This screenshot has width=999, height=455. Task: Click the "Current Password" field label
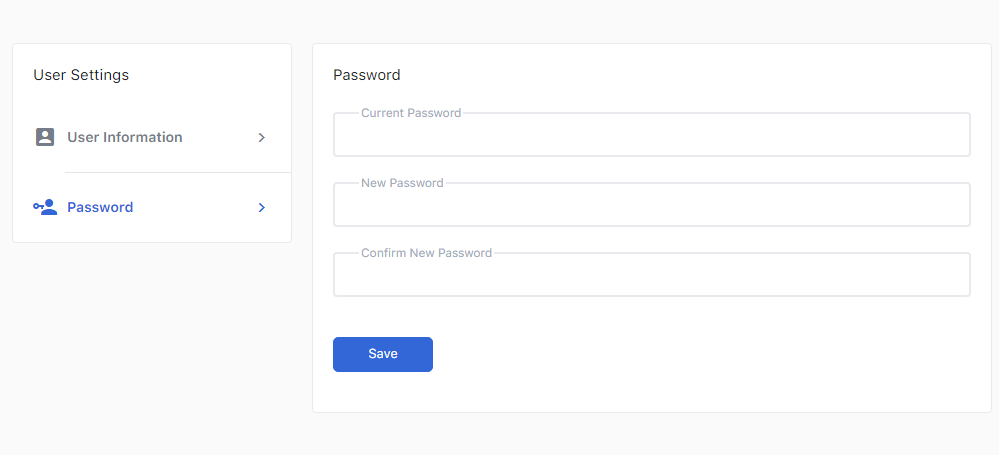click(x=411, y=113)
